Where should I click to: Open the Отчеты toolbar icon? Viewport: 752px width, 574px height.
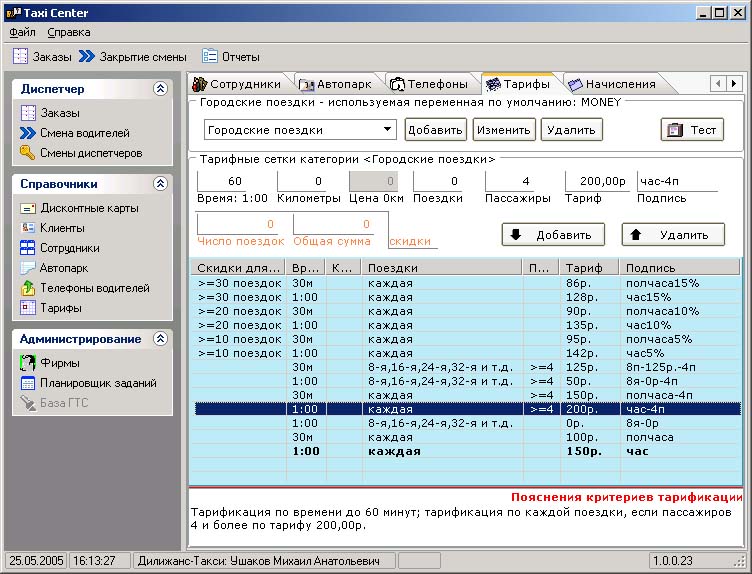pos(210,57)
